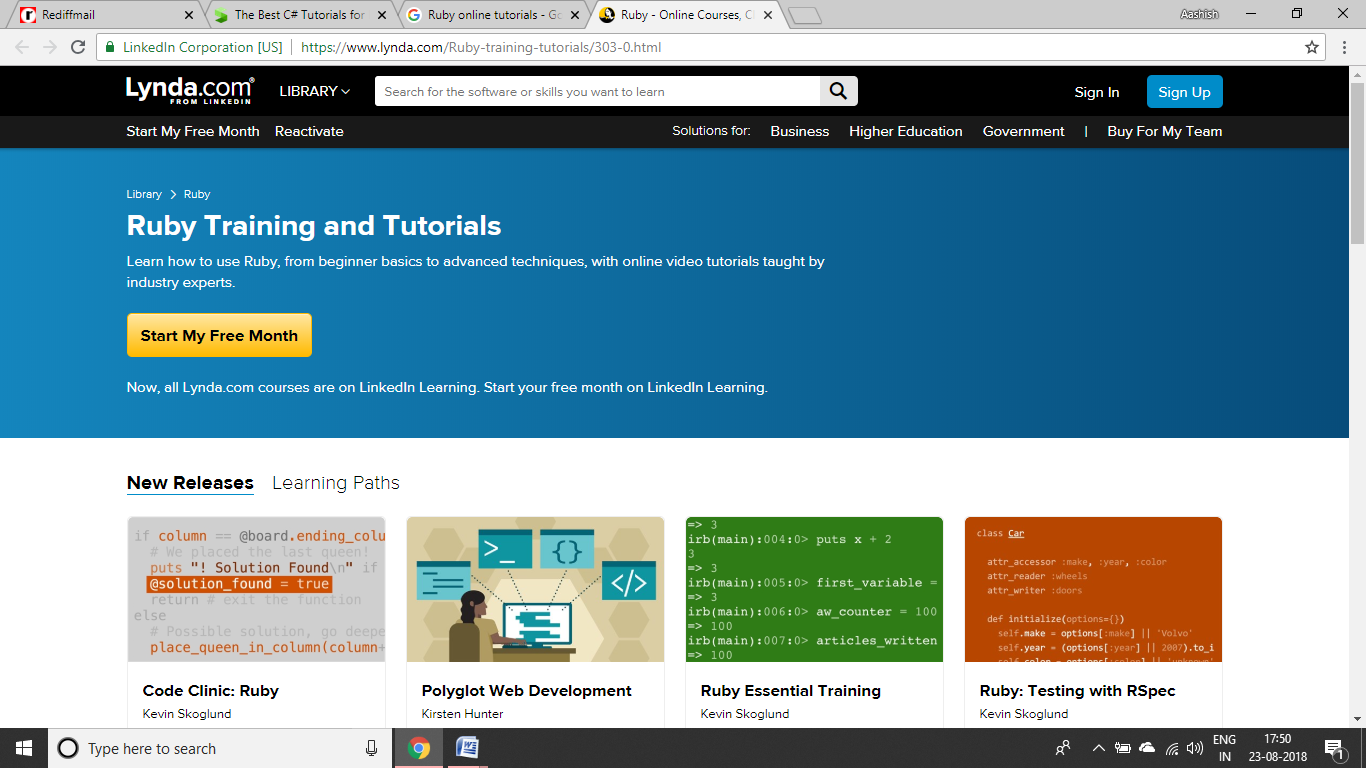Open the Code Clinic: Ruby thumbnail
This screenshot has height=768, width=1366.
coord(256,589)
